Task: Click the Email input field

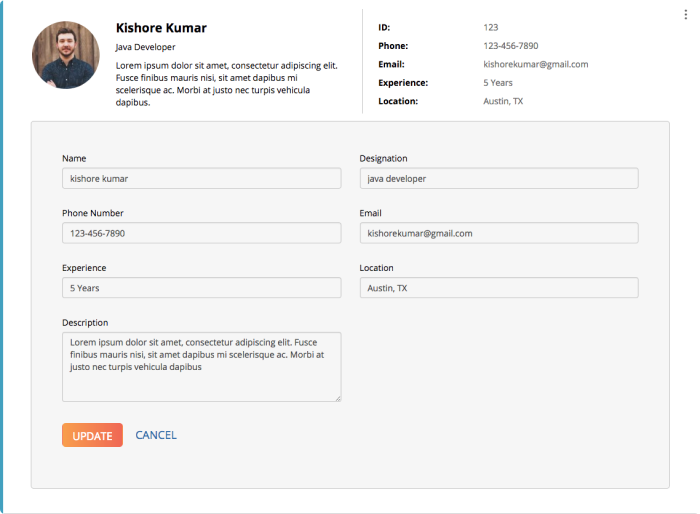Action: (499, 233)
